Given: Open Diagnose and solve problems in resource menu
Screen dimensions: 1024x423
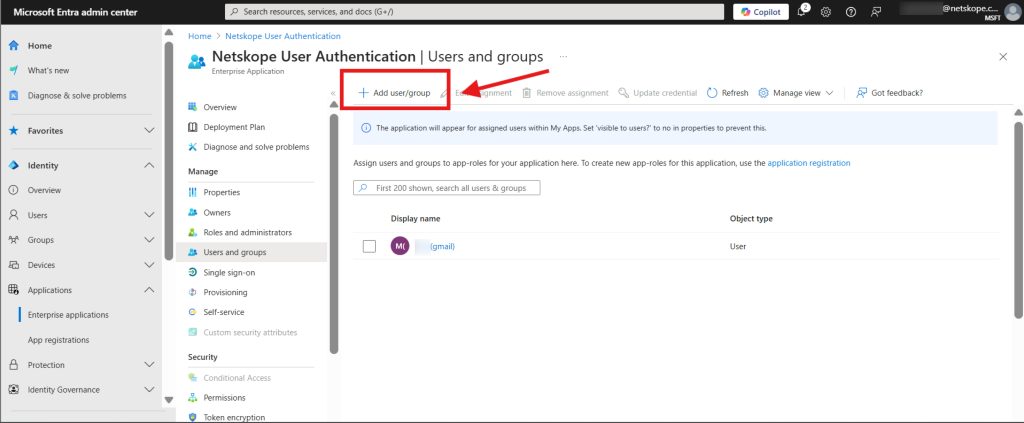Looking at the screenshot, I should click(x=256, y=147).
